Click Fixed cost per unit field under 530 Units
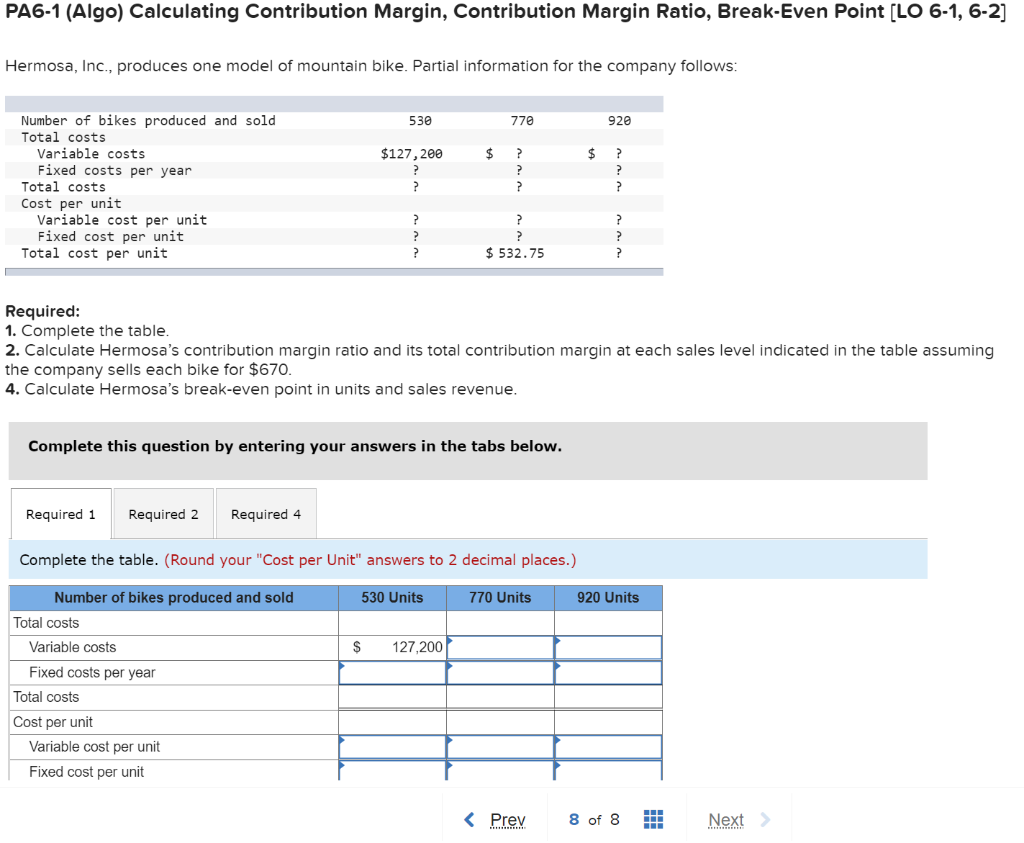Screen dimensions: 1024x843 [392, 771]
